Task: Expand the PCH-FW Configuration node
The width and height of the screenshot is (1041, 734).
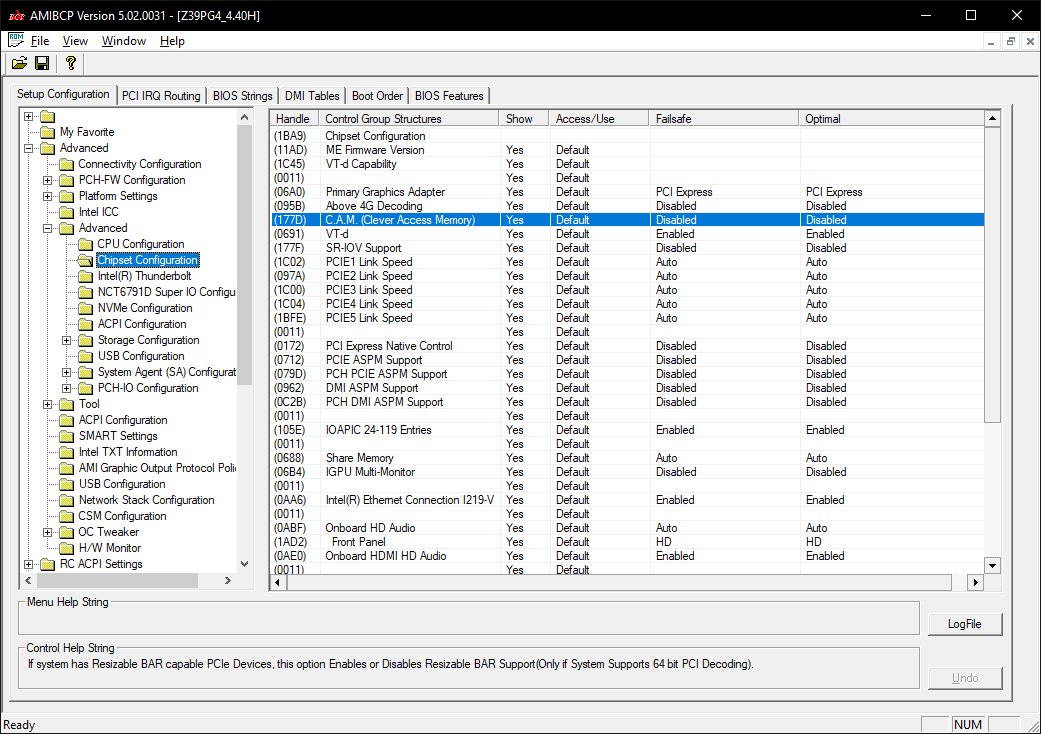Action: [x=47, y=181]
